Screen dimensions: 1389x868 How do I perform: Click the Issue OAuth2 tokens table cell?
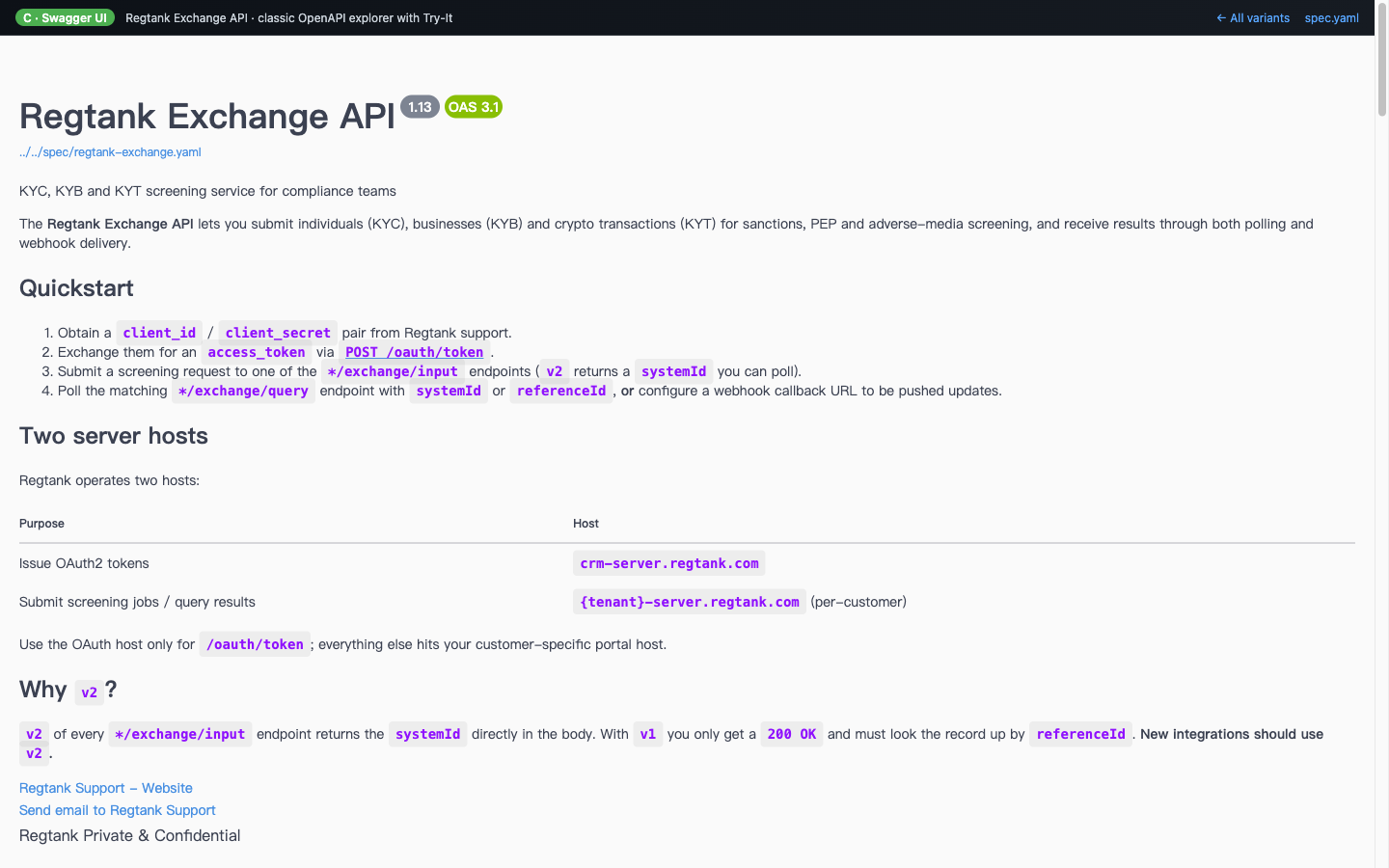[84, 563]
